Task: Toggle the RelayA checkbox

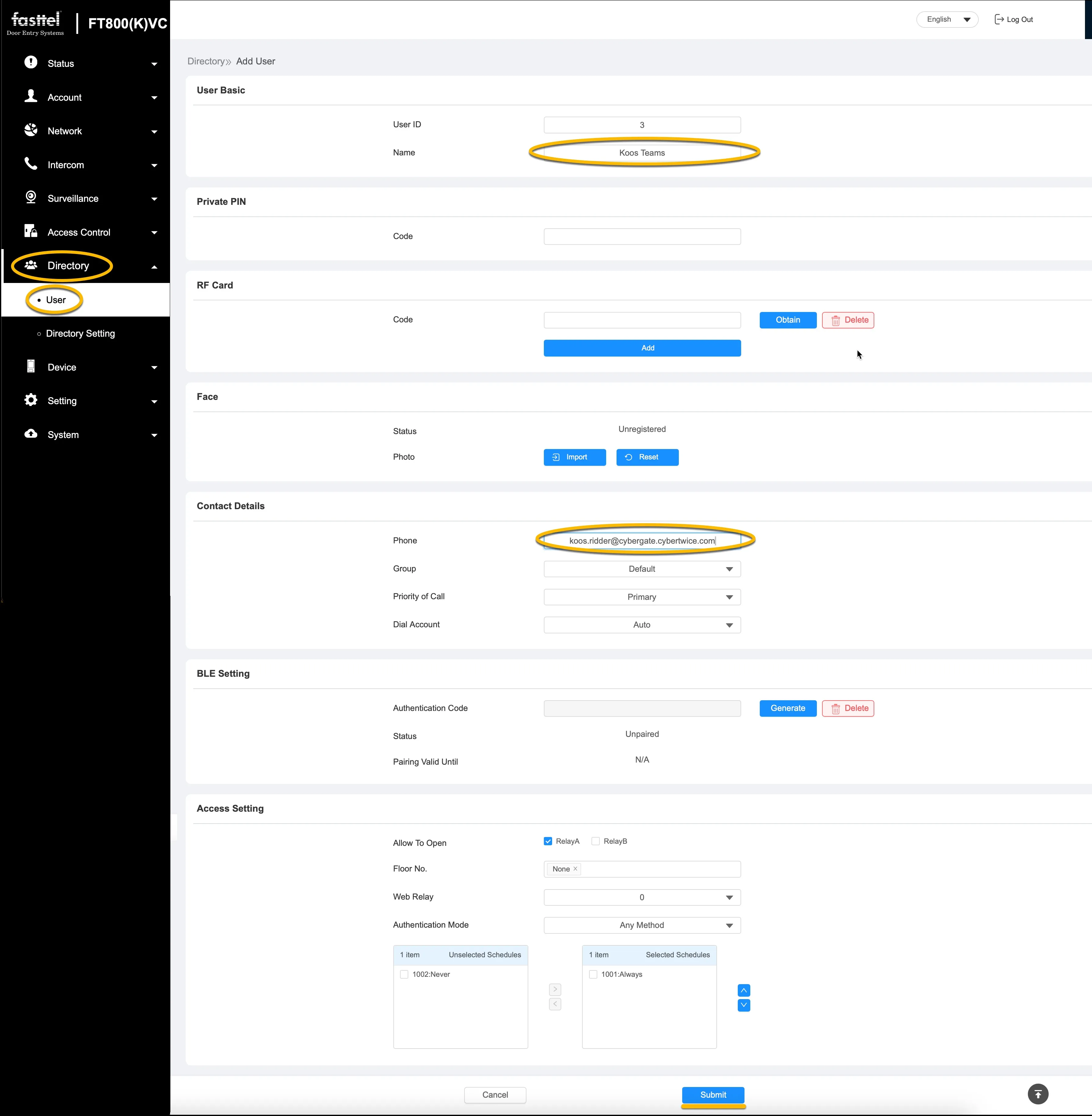Action: point(548,842)
